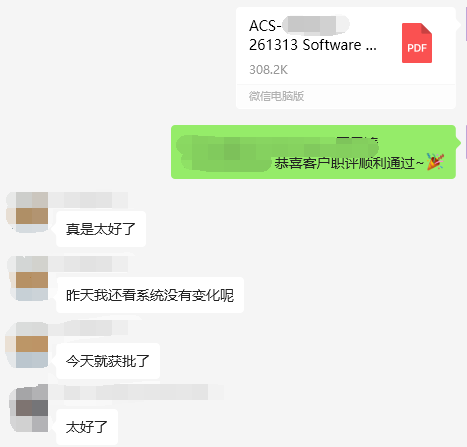
Task: Click blurred sender name above 真是太好了
Action: (88, 200)
